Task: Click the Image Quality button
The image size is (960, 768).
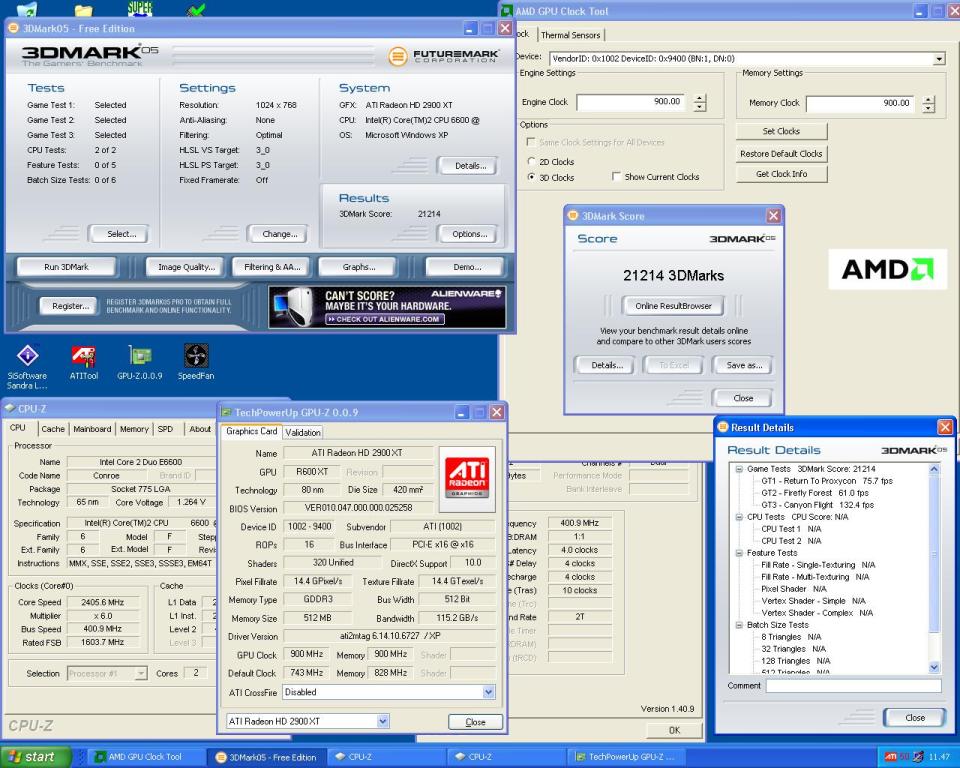Action: (x=186, y=267)
